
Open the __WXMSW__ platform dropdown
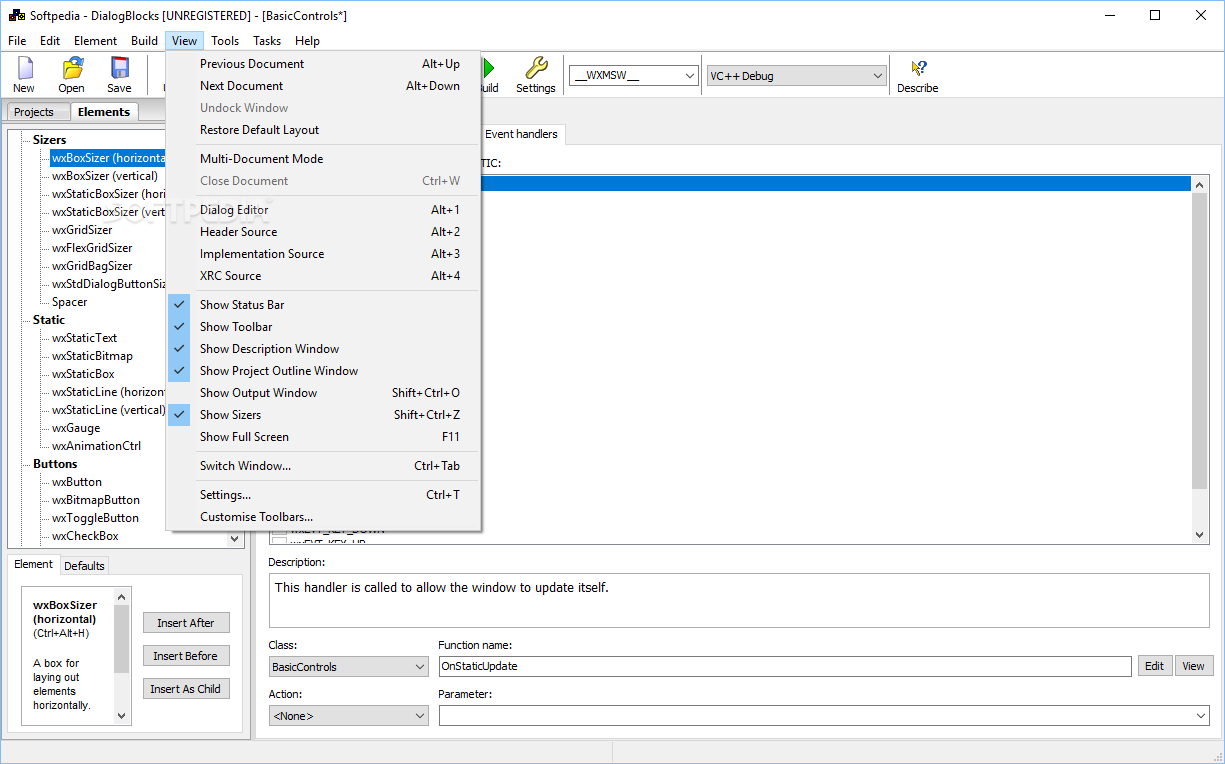[633, 76]
